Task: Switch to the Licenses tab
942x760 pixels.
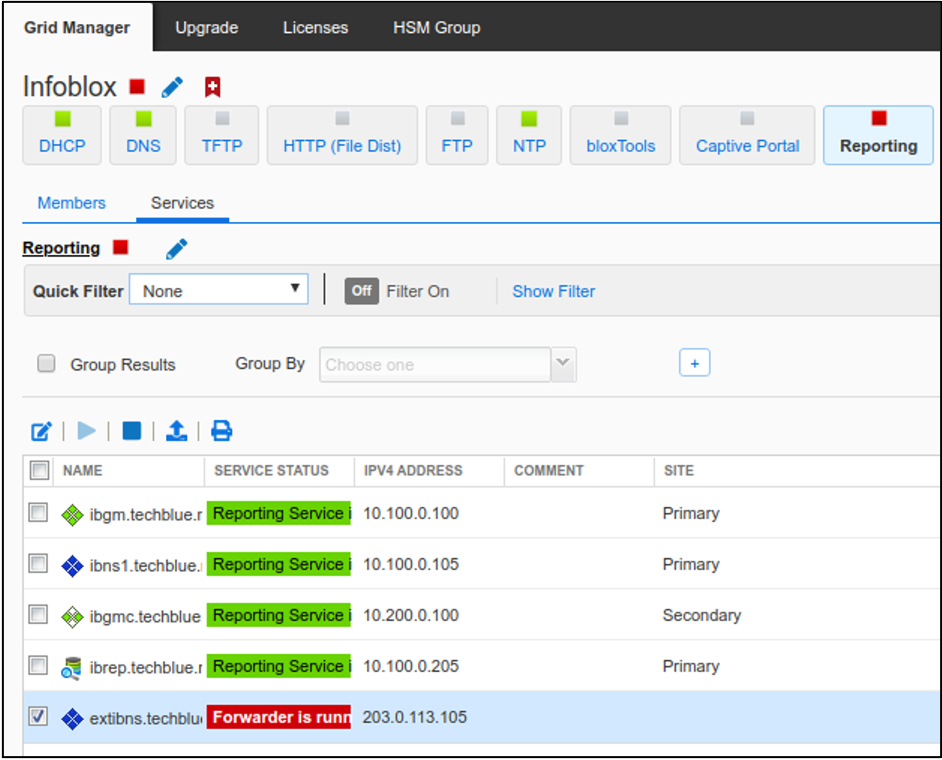Action: click(315, 28)
